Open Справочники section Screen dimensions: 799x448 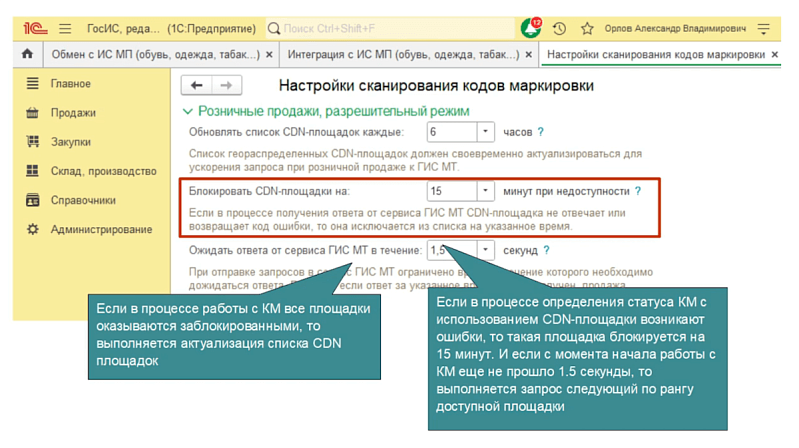click(83, 200)
